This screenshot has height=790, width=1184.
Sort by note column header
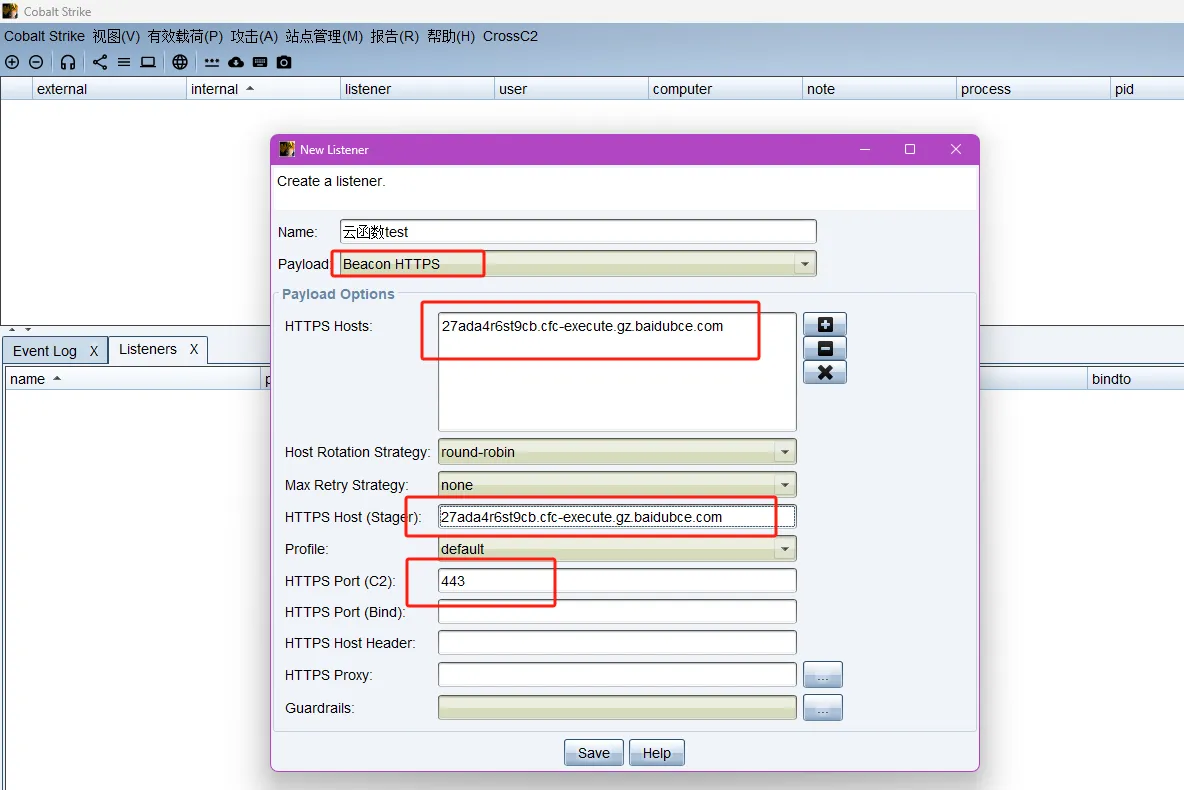(x=879, y=89)
